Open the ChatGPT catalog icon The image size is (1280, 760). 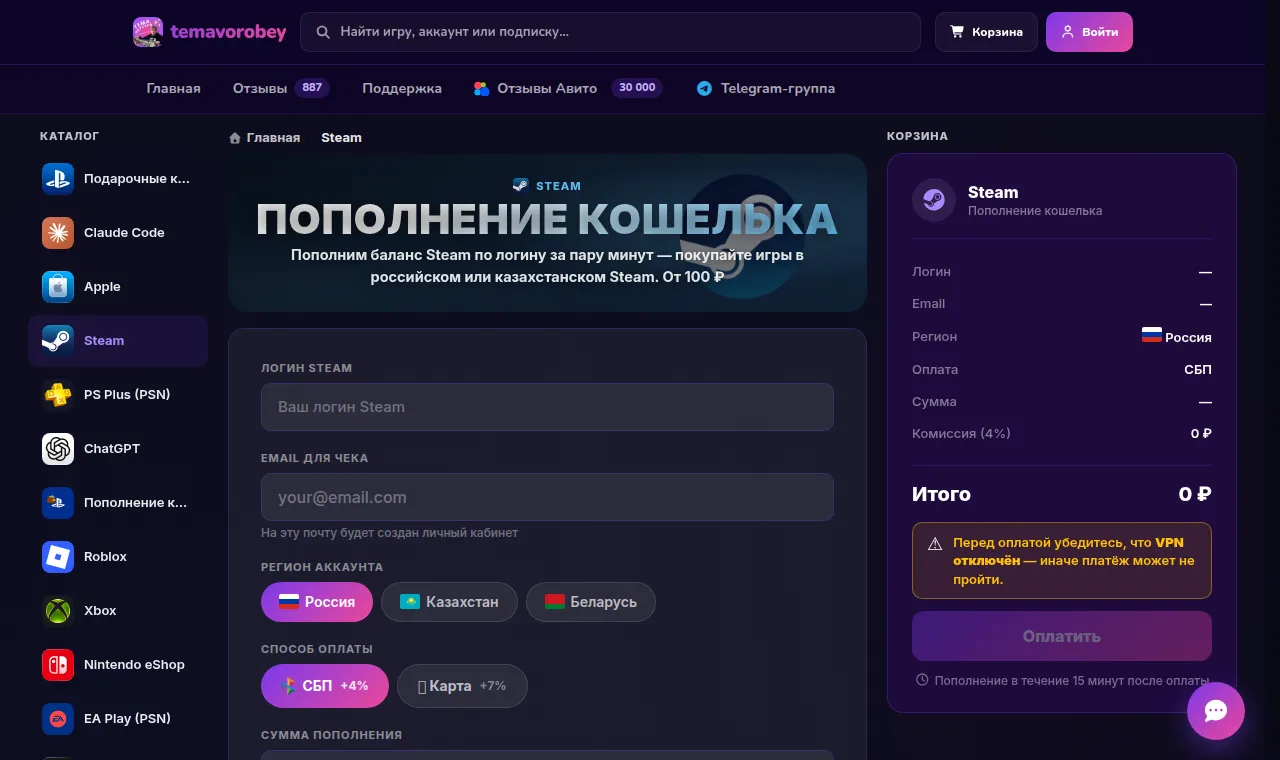pyautogui.click(x=58, y=448)
